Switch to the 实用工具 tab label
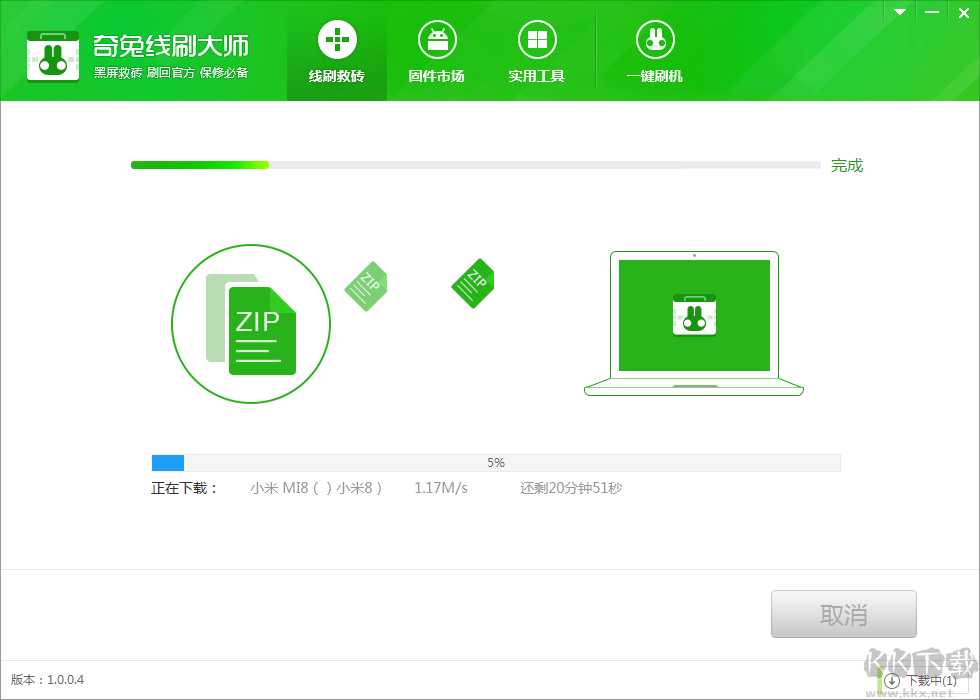This screenshot has height=700, width=980. (537, 77)
